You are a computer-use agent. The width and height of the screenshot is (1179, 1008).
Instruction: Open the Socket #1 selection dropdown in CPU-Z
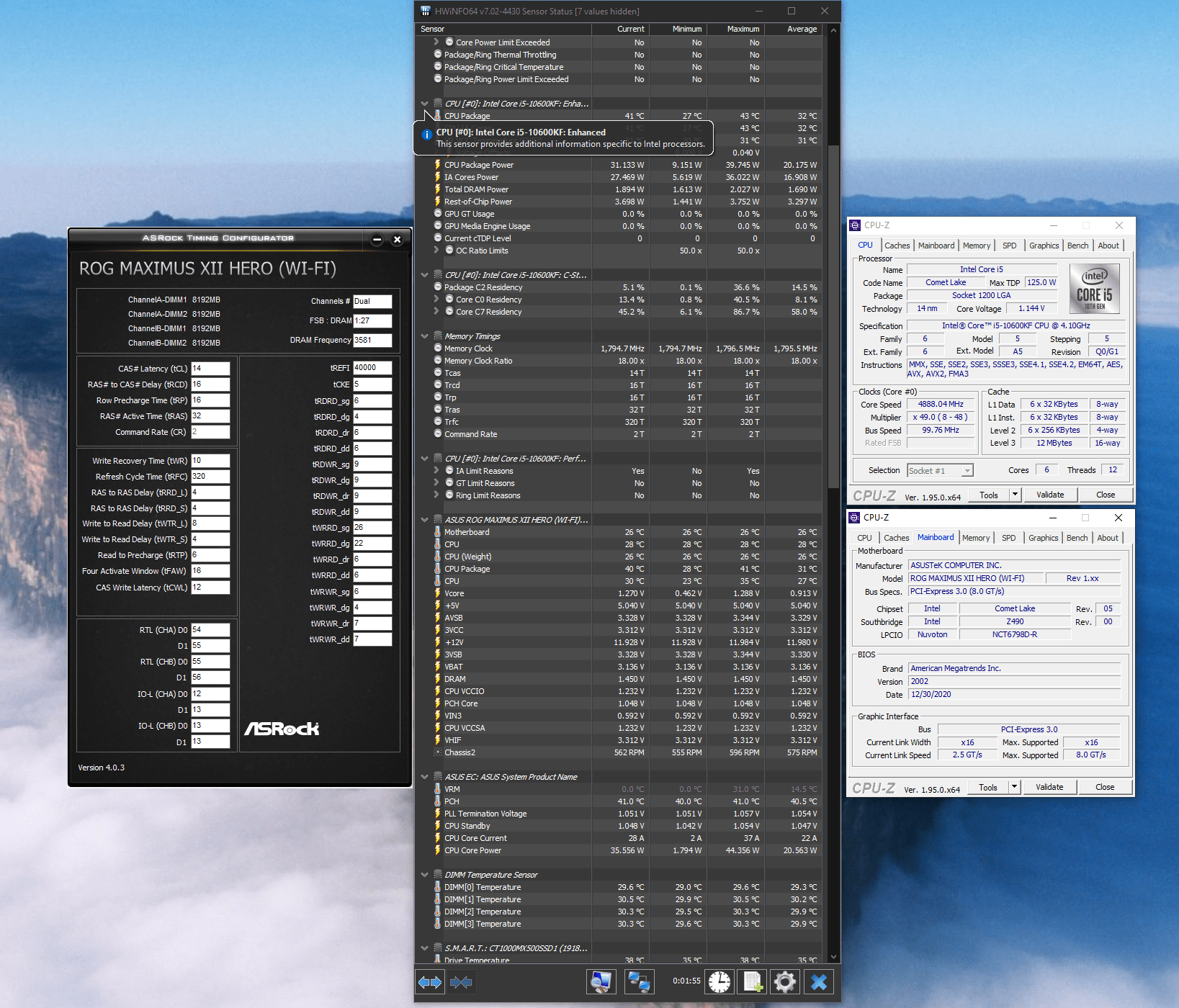click(967, 471)
